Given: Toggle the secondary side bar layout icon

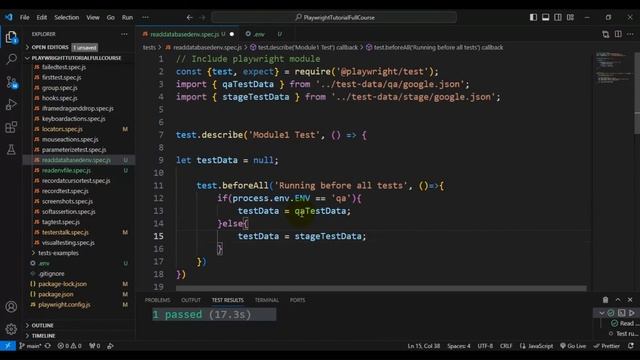Looking at the screenshot, I should point(558,17).
